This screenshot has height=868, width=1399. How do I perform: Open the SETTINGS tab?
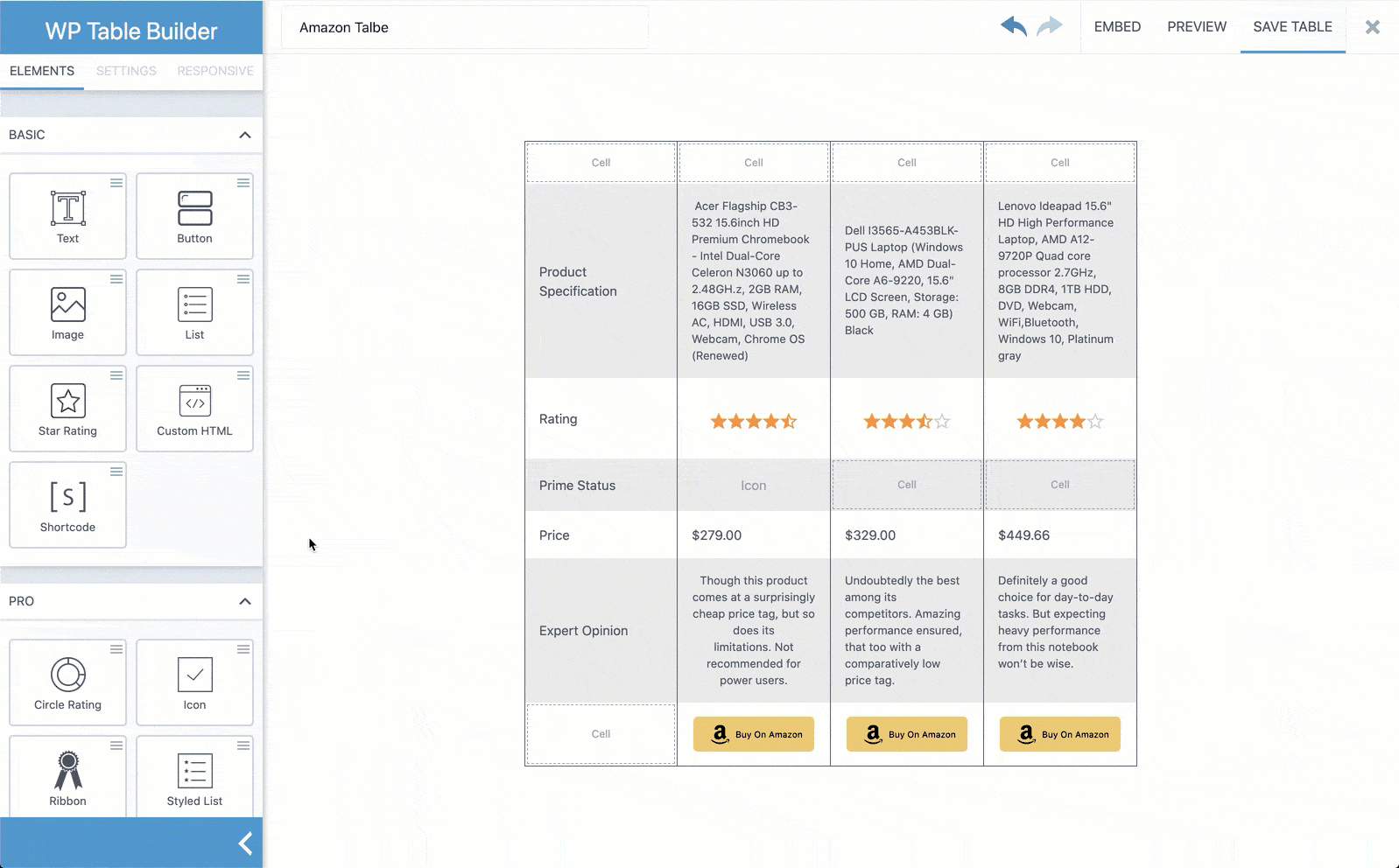[x=126, y=71]
